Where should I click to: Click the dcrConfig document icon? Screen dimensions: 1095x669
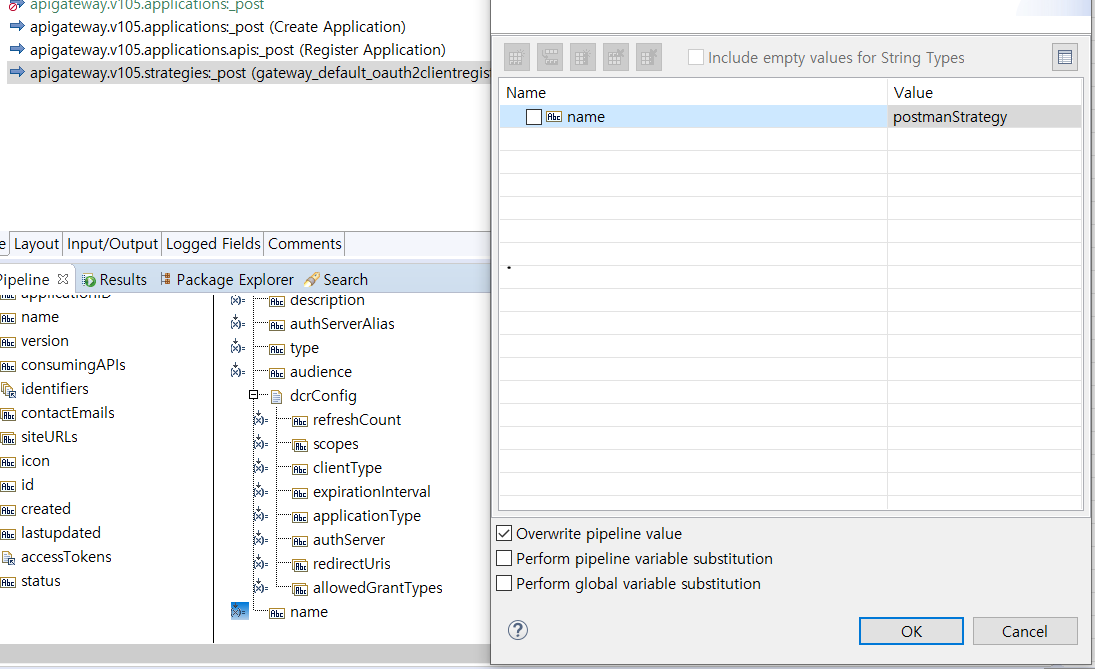coord(277,396)
